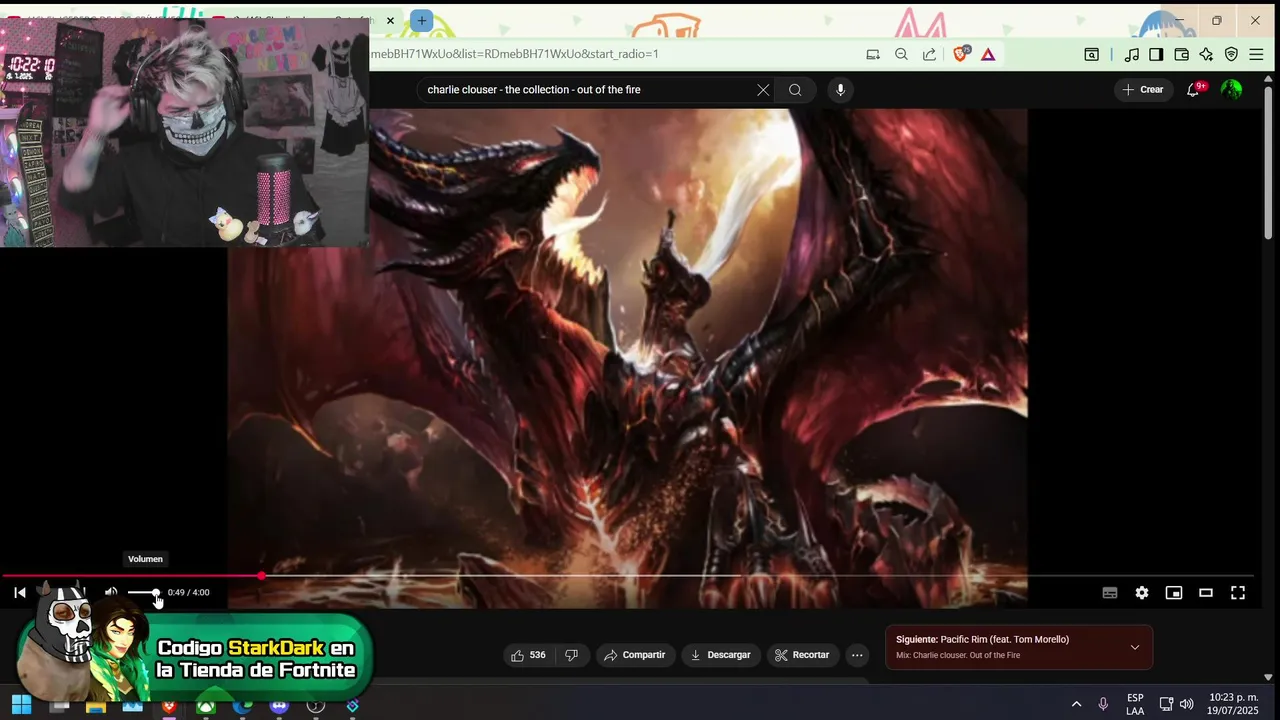1280x720 pixels.
Task: Toggle theater mode view
Action: [1206, 593]
